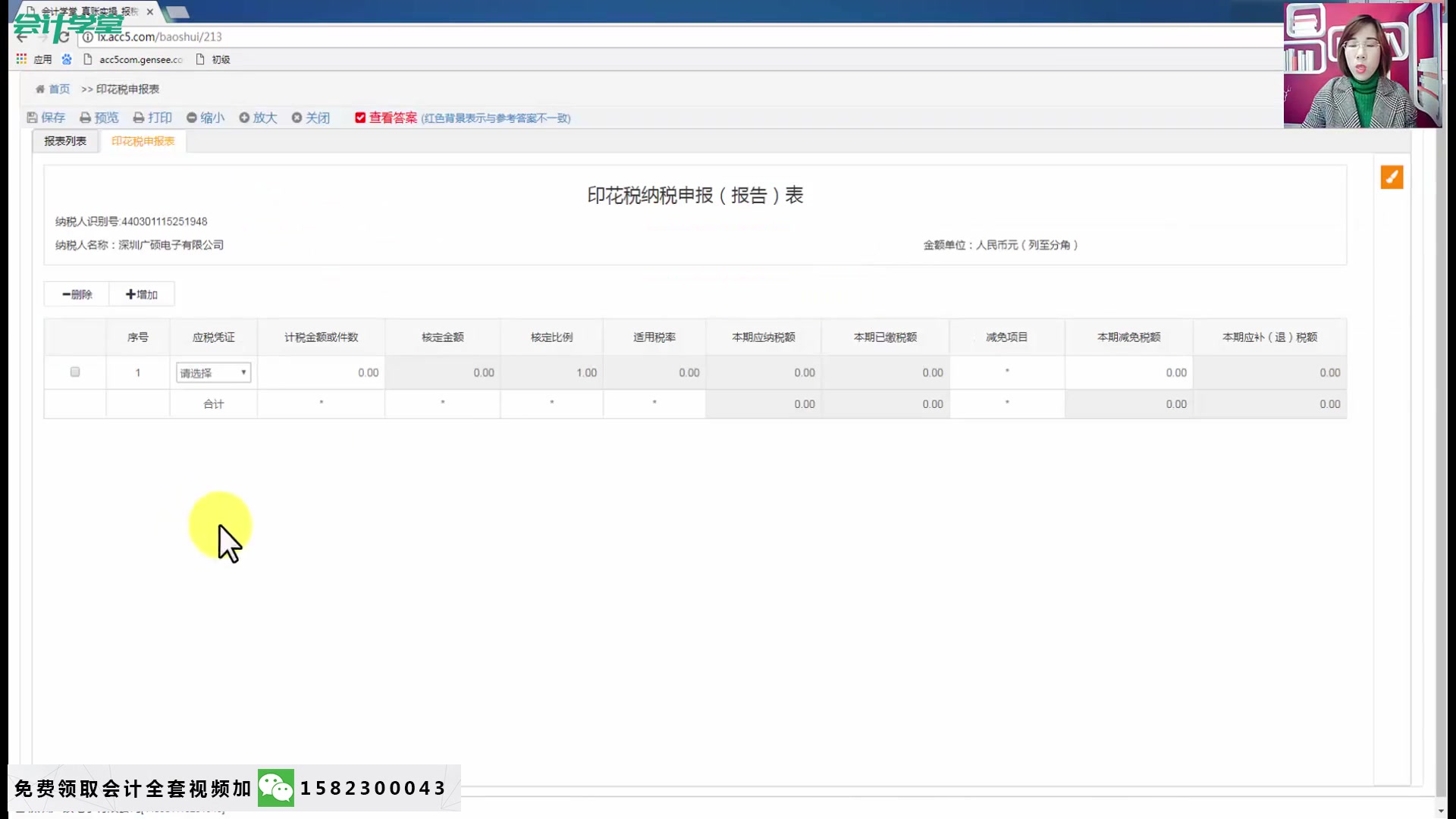Open the 请选择 taxable voucher dropdown

(213, 372)
